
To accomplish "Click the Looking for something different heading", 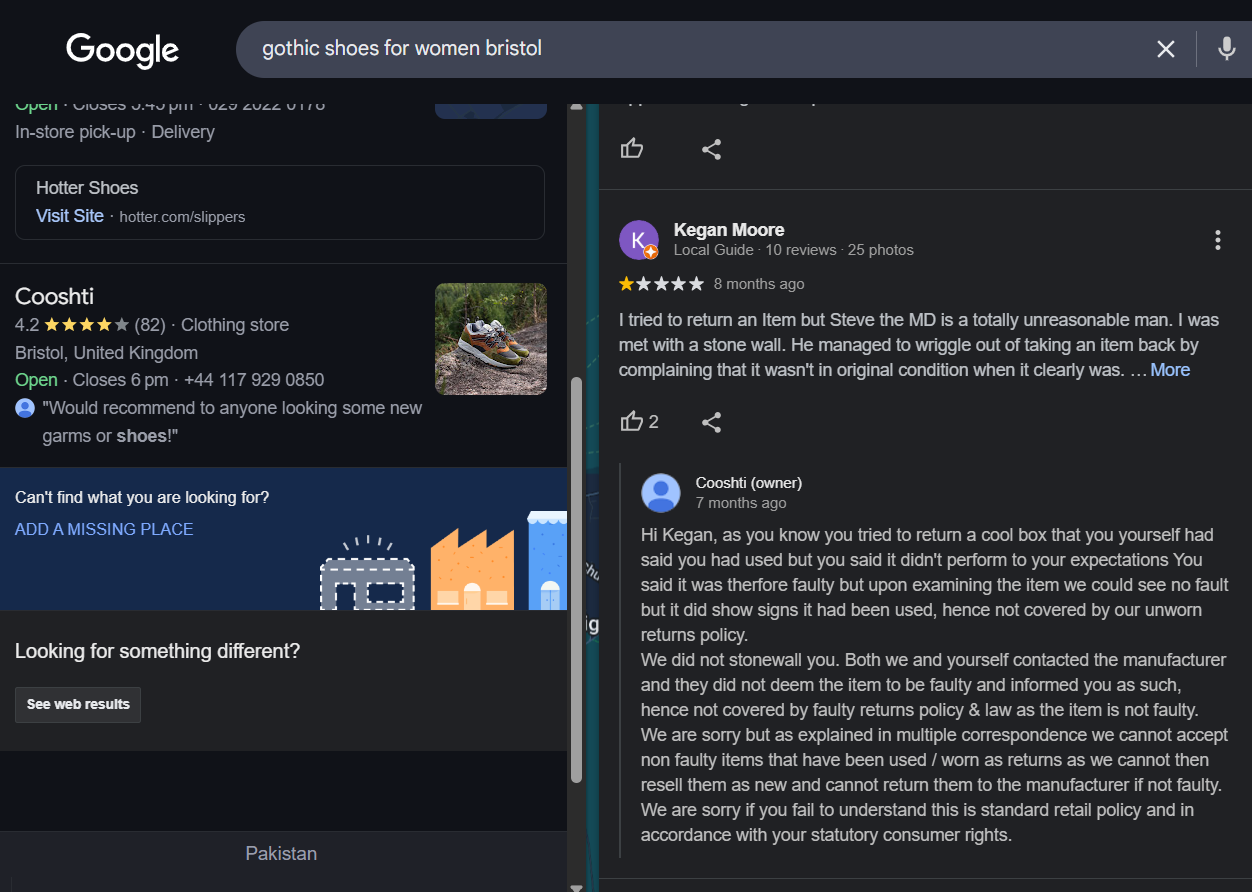I will click(158, 651).
